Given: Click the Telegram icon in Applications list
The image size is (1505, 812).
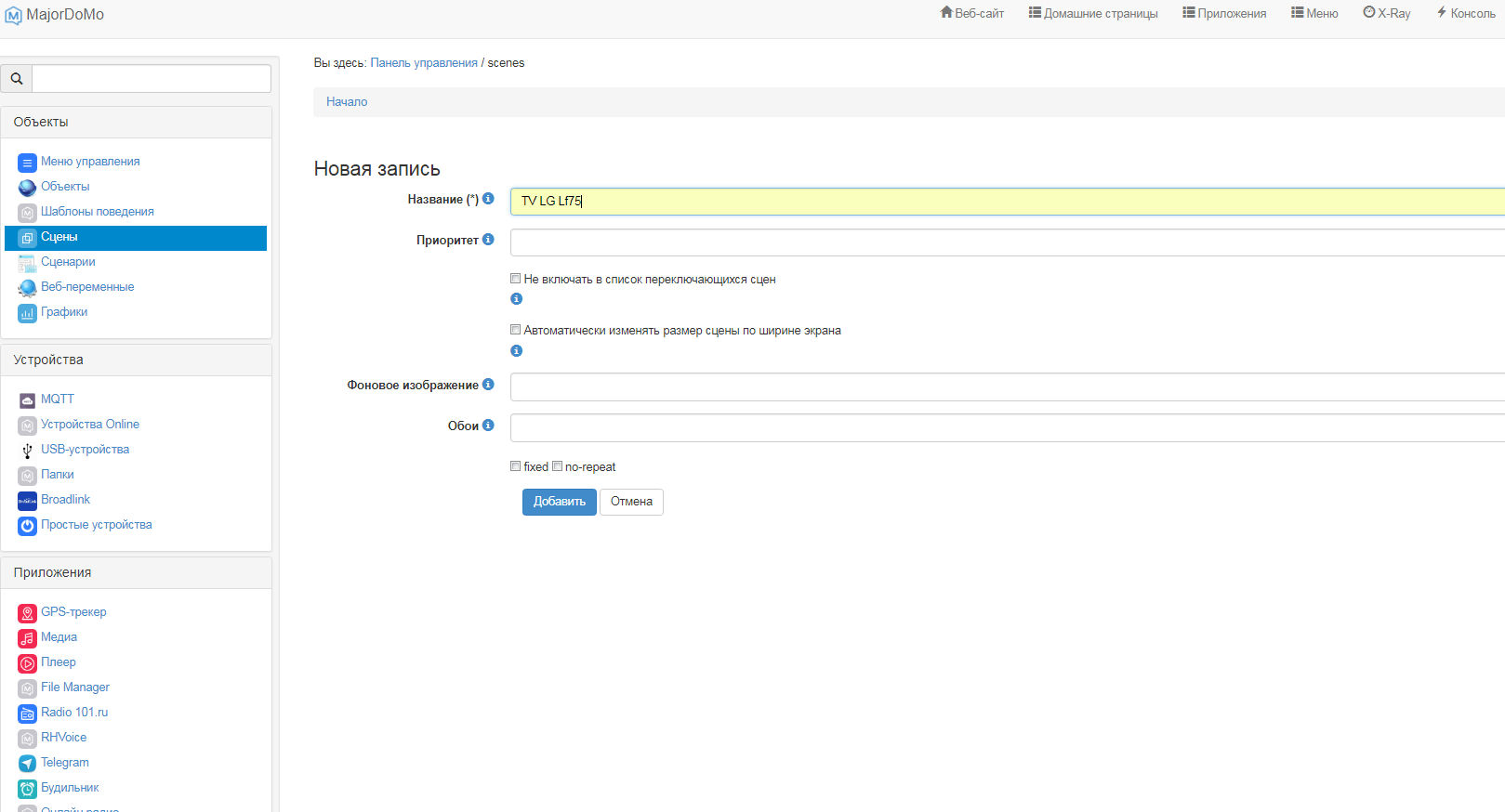Looking at the screenshot, I should (x=27, y=764).
